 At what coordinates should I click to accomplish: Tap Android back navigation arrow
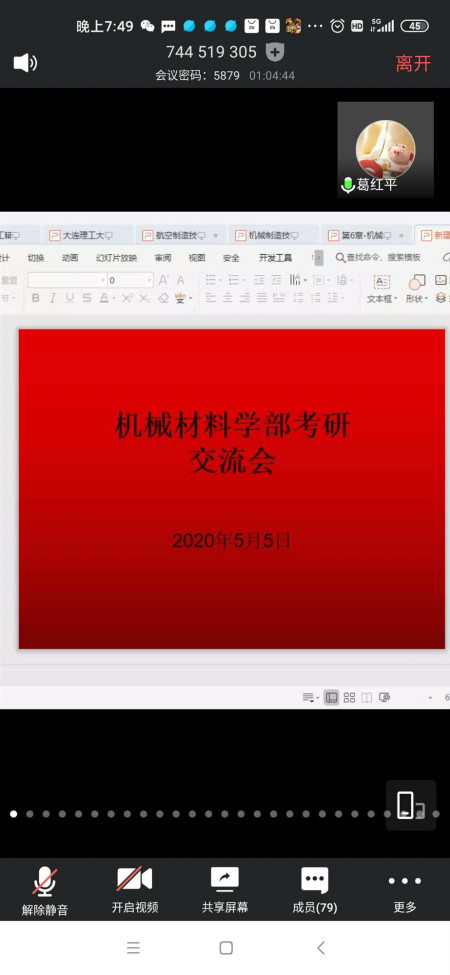(321, 948)
